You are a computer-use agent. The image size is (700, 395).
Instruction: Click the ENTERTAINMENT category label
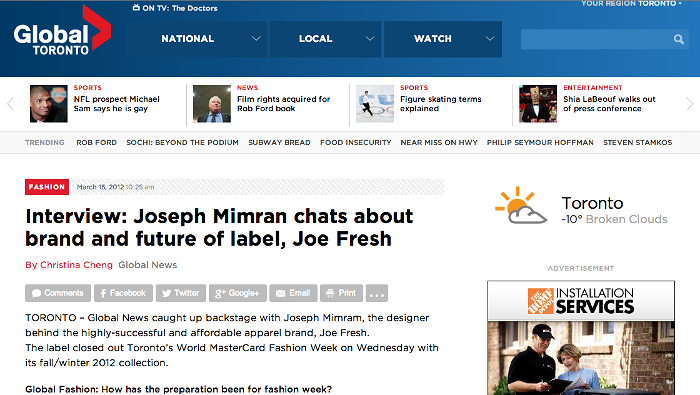pyautogui.click(x=593, y=87)
